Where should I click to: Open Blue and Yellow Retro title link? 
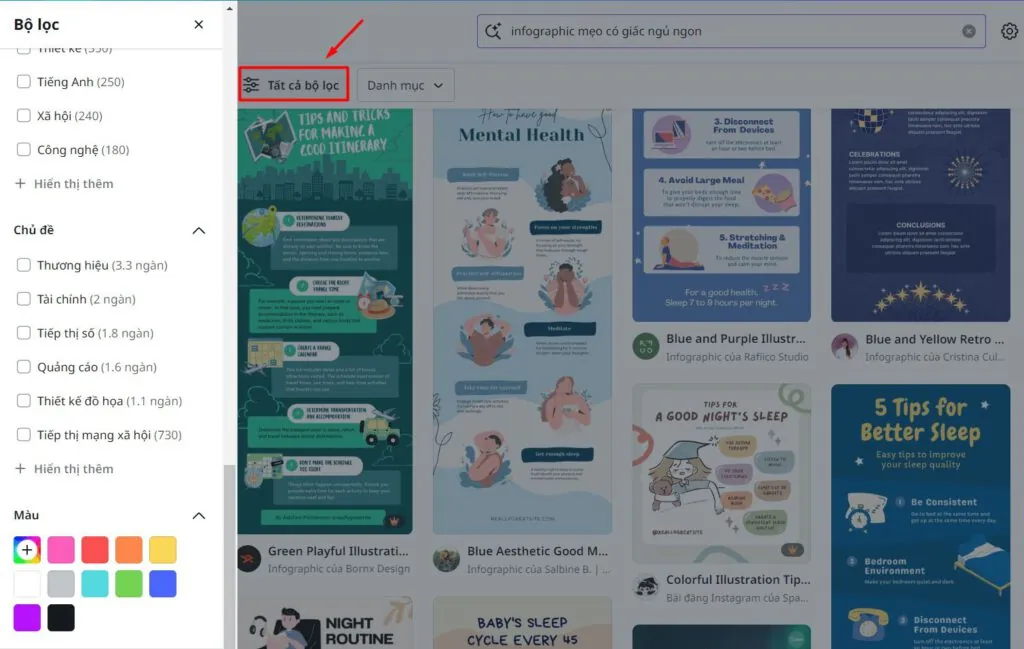click(935, 340)
